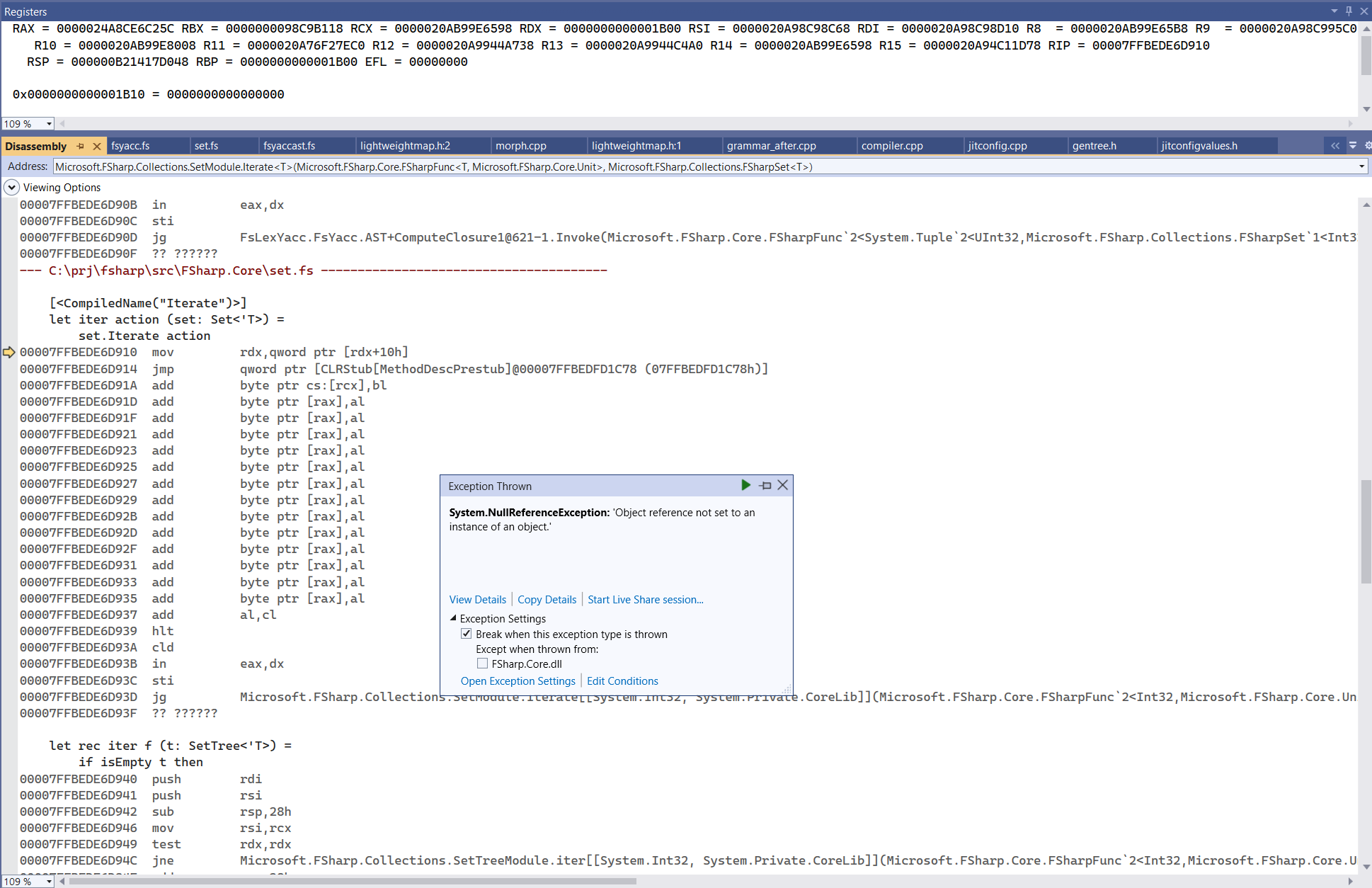Click the disassembly horizontal scrollbar thumb

[x=353, y=882]
